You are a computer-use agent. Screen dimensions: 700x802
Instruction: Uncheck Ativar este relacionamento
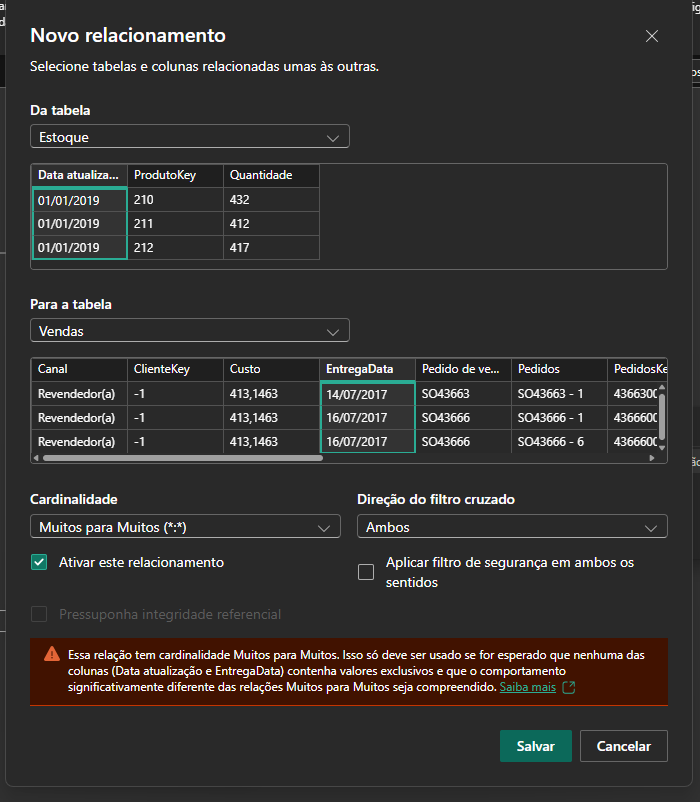click(x=38, y=563)
